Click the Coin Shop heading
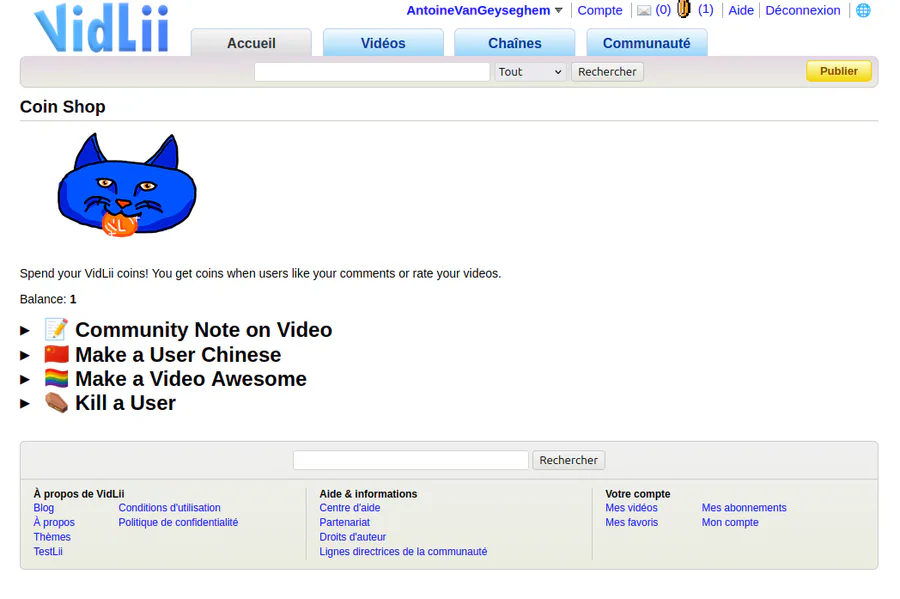The image size is (900, 599). [x=63, y=107]
